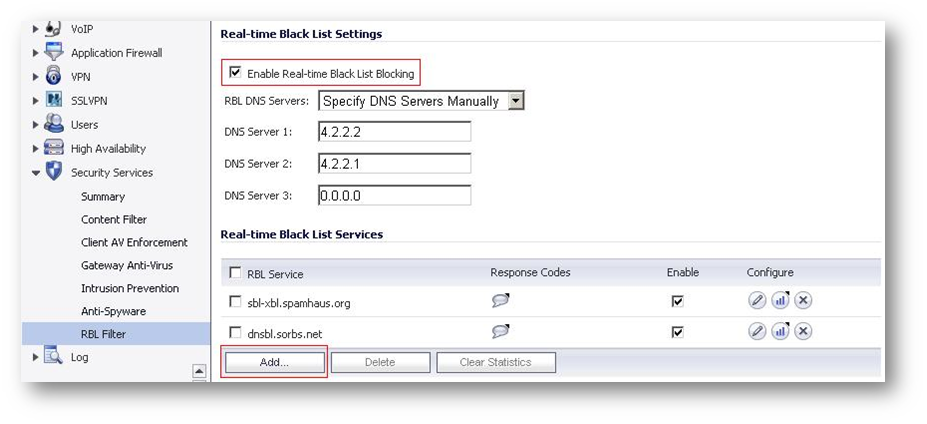Expand the Application Firewall tree arrow

pyautogui.click(x=35, y=53)
